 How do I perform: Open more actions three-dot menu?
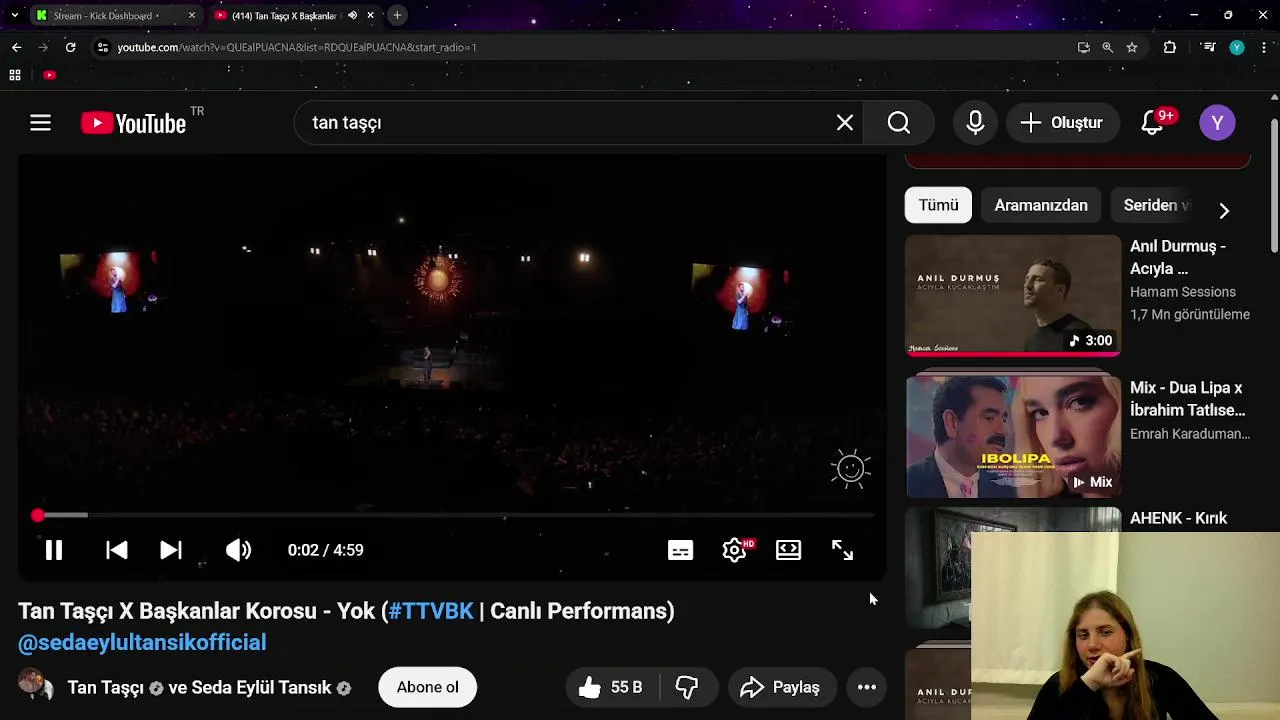(x=867, y=687)
